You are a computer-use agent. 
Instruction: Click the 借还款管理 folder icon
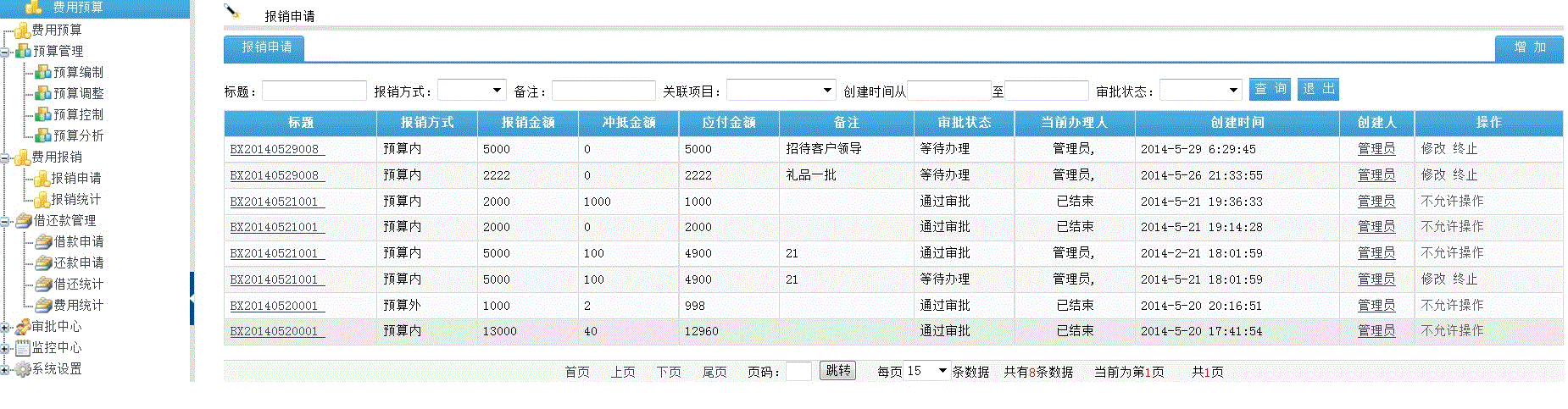(24, 221)
